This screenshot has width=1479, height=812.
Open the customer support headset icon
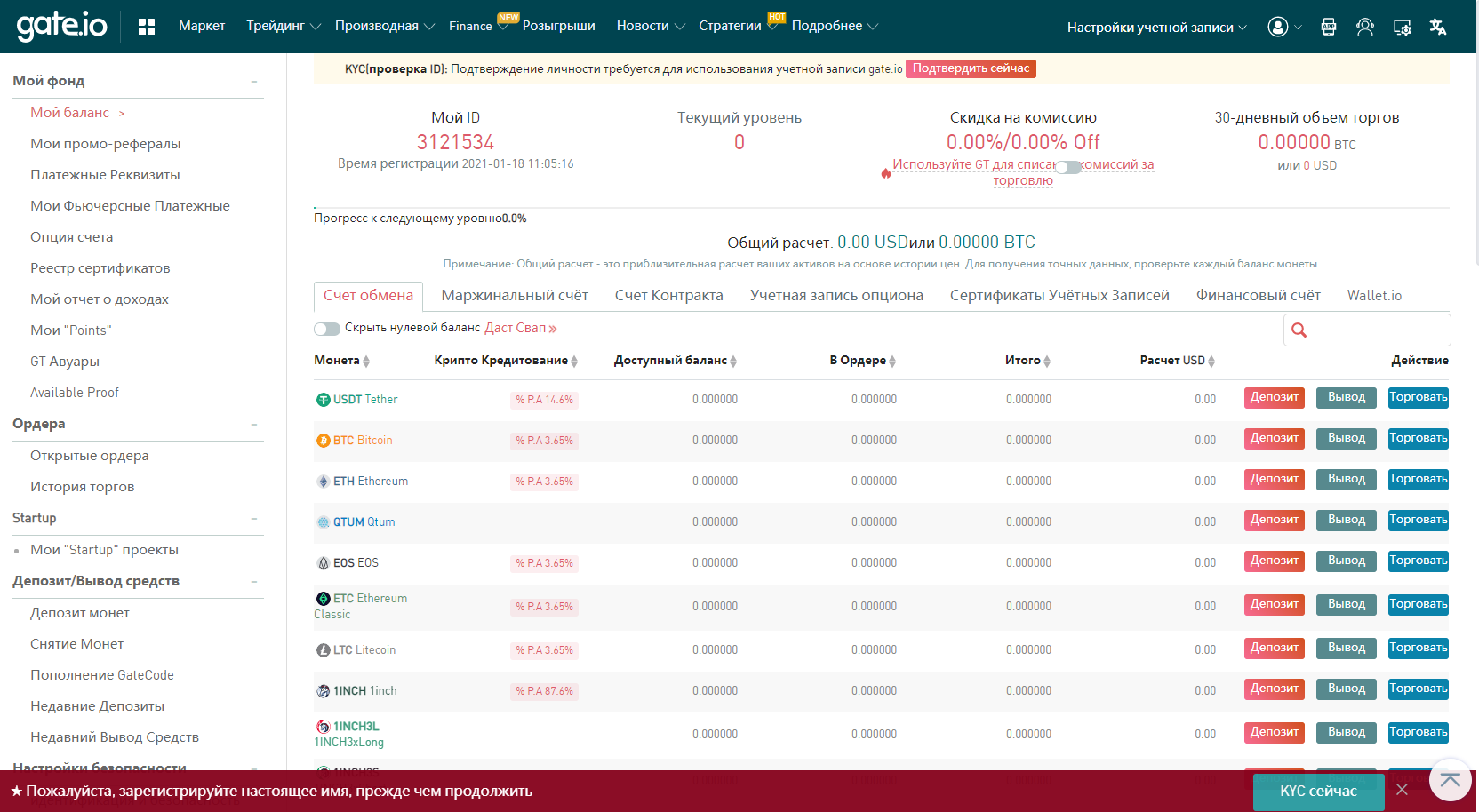[1365, 27]
